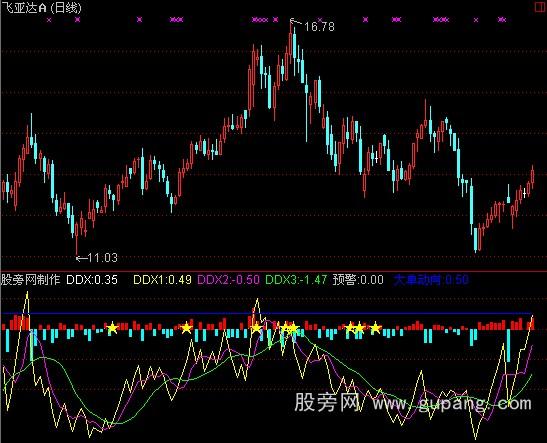Click the 预警:0.00 alert value
The width and height of the screenshot is (547, 443).
pyautogui.click(x=358, y=280)
